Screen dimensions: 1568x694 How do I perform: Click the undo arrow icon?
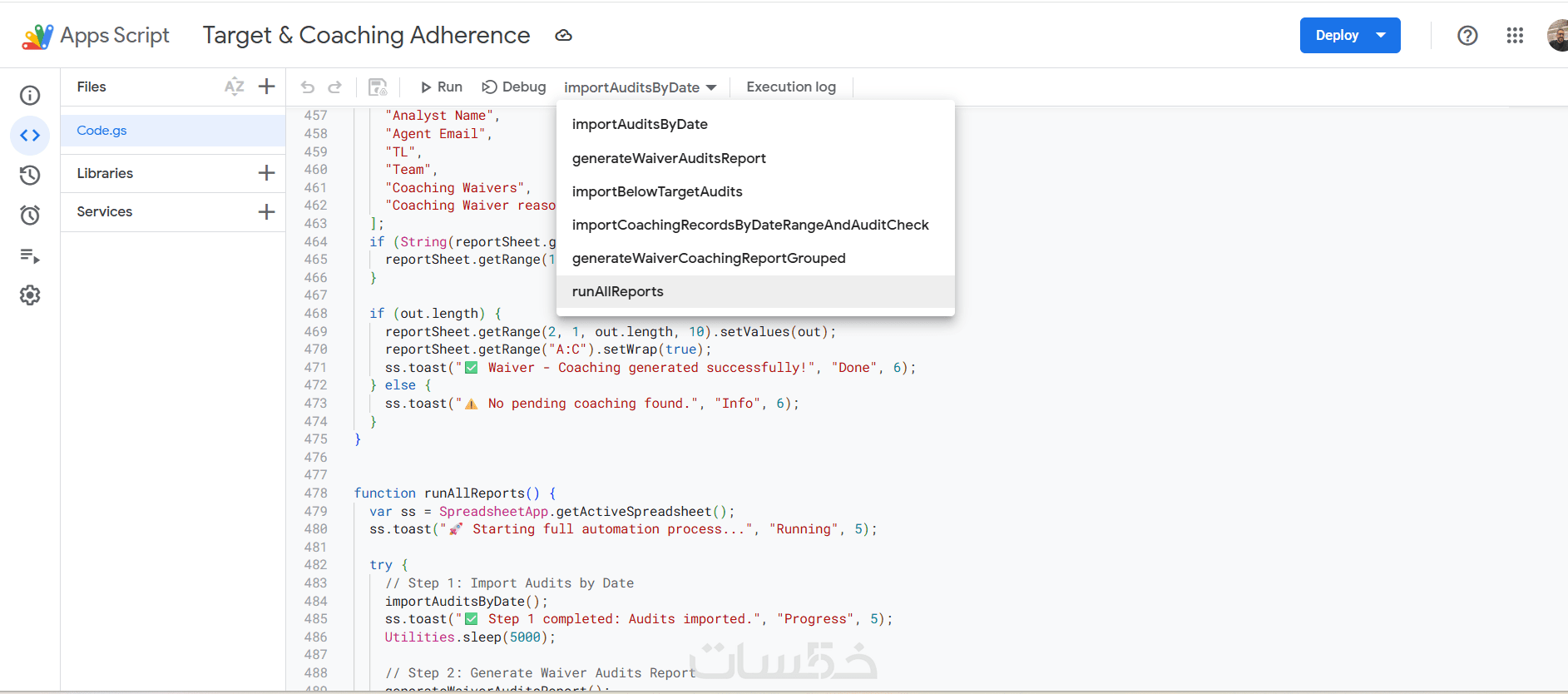[308, 87]
